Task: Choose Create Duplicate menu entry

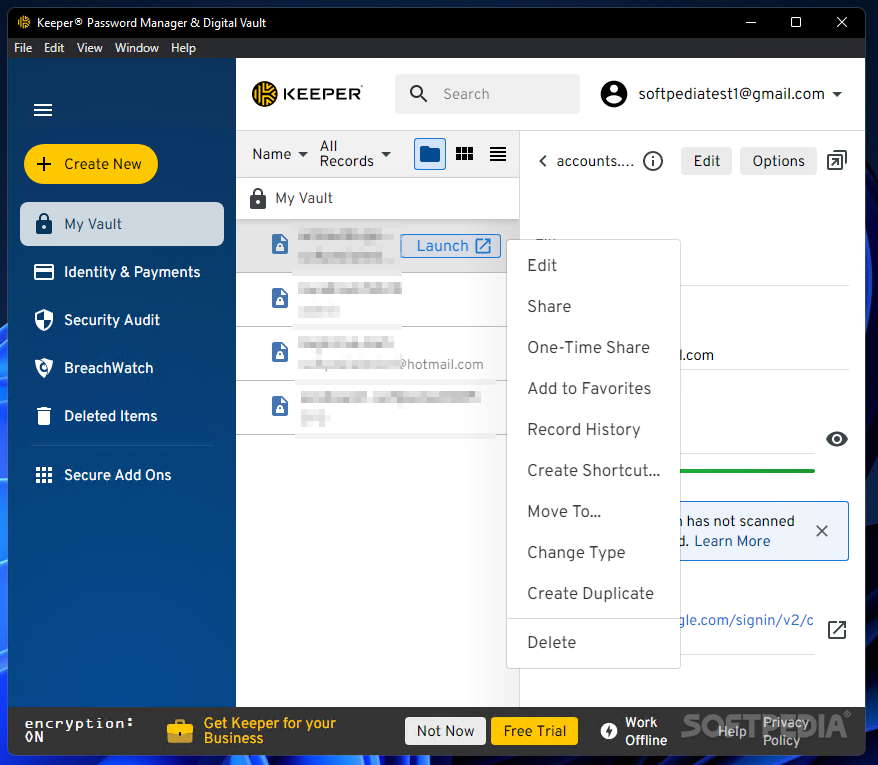Action: (594, 593)
